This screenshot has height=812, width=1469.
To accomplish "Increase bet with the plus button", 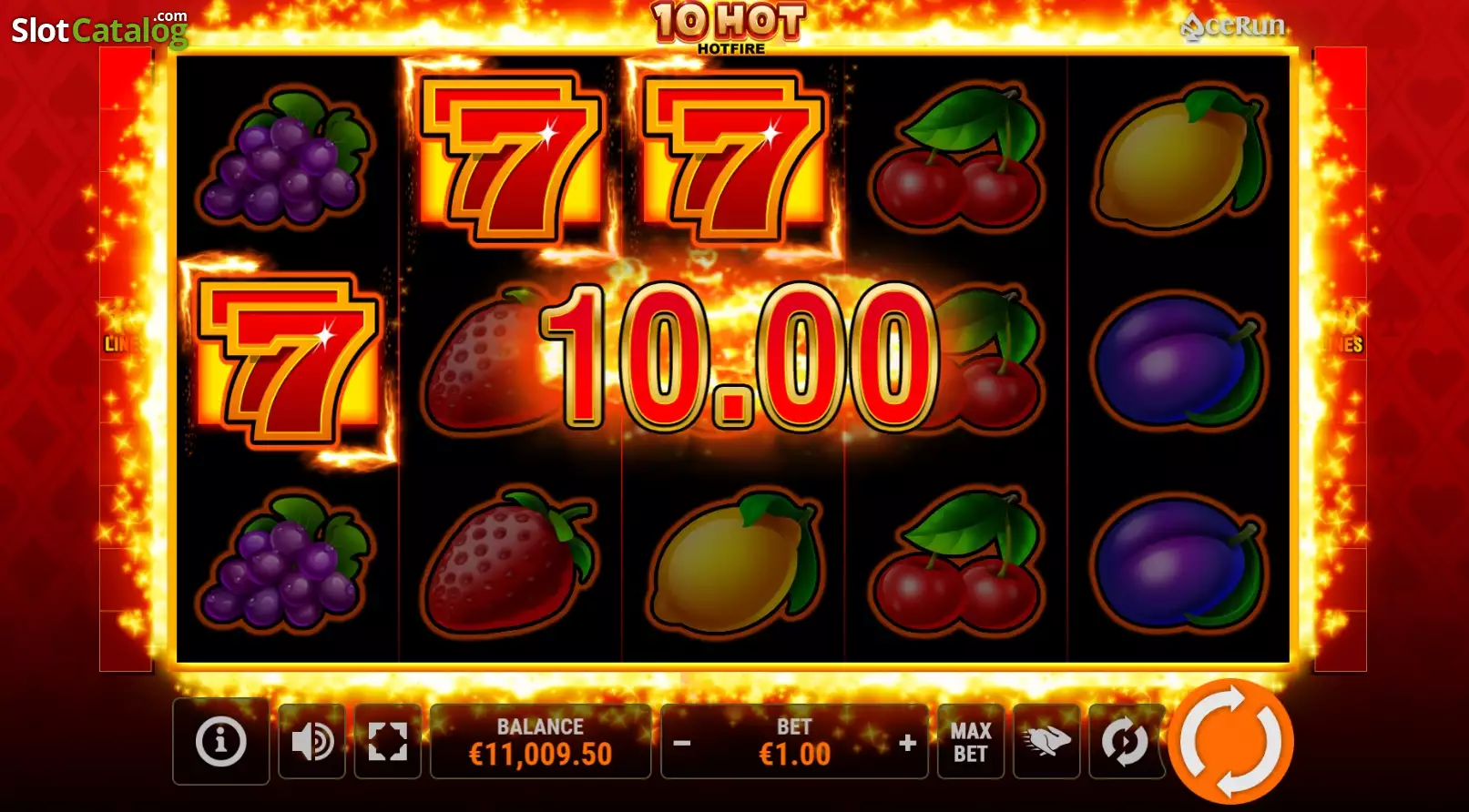I will (907, 743).
